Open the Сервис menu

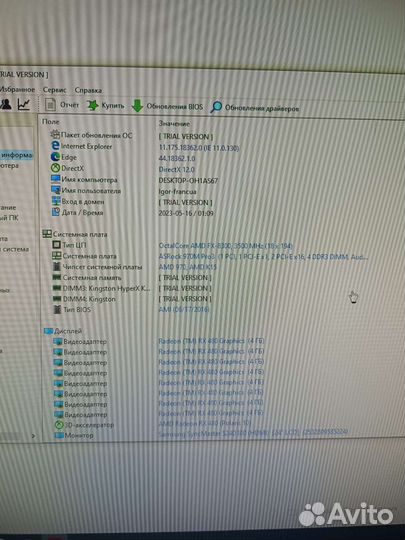54,90
